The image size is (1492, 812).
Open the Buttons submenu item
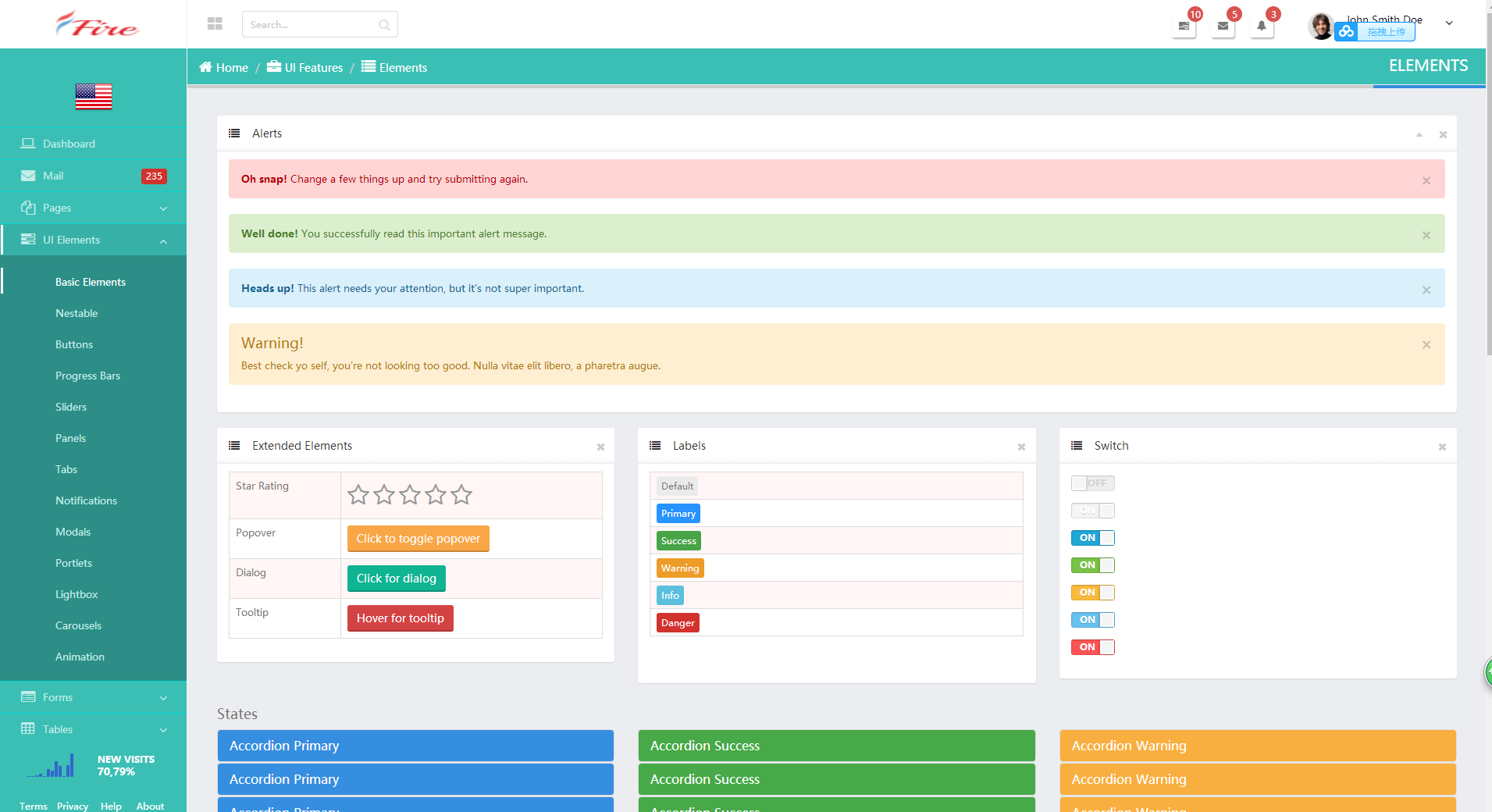pyautogui.click(x=74, y=344)
